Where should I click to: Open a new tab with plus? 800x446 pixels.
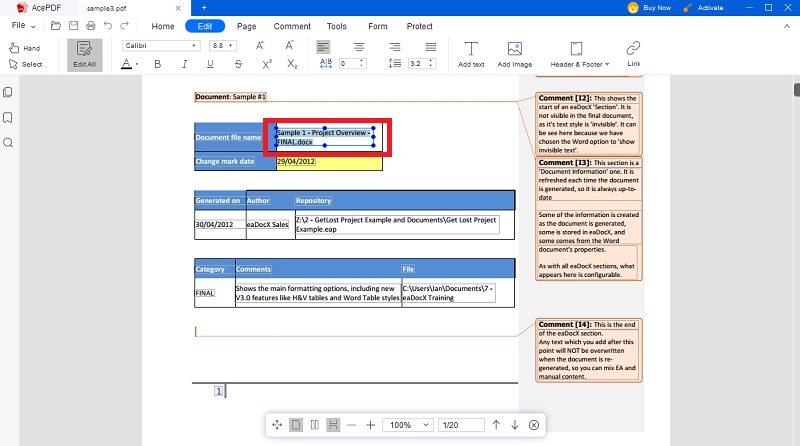[204, 8]
